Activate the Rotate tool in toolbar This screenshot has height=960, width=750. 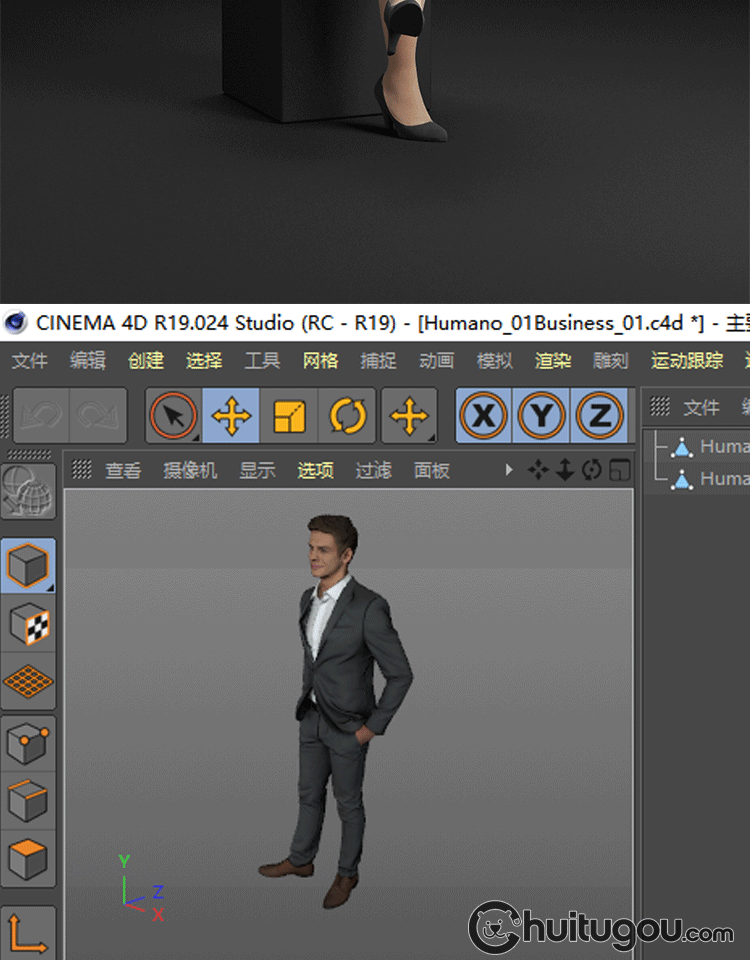347,416
